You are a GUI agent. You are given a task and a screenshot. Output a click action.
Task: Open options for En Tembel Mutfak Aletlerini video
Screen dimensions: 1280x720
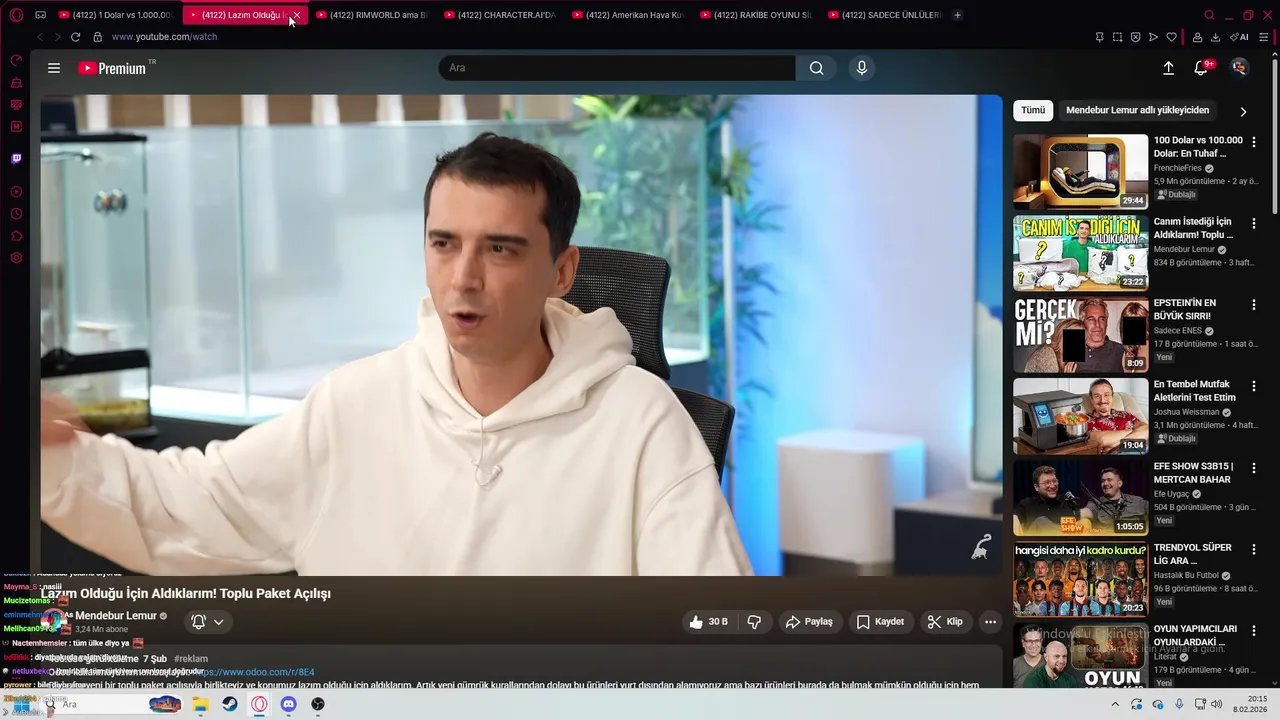pyautogui.click(x=1254, y=386)
